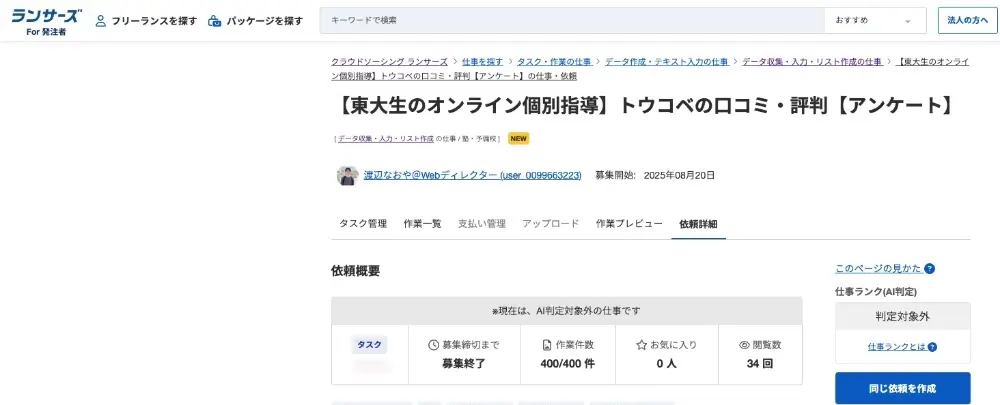Image resolution: width=1000 pixels, height=405 pixels.
Task: Click the help icon next to このページの見かた
Action: [x=930, y=269]
